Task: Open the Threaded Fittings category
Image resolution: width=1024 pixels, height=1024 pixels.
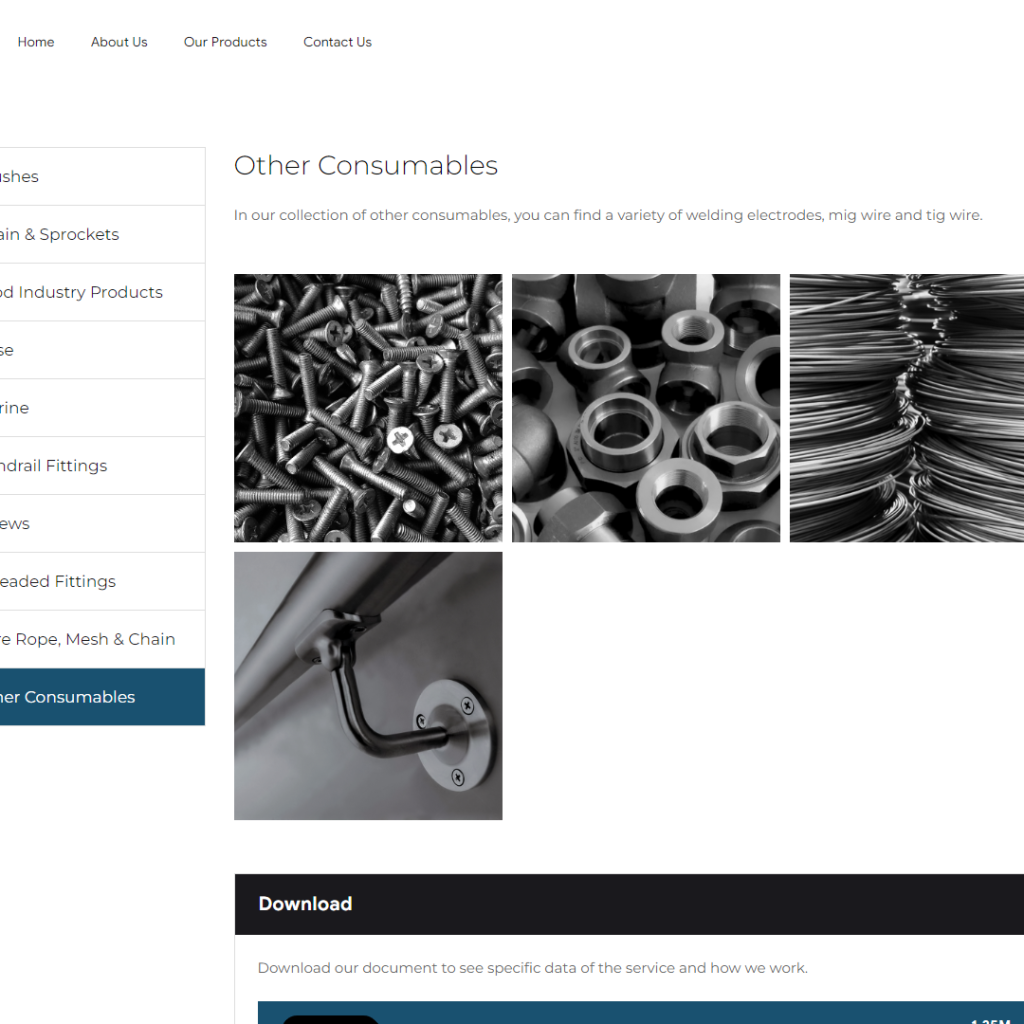Action: [x=103, y=581]
